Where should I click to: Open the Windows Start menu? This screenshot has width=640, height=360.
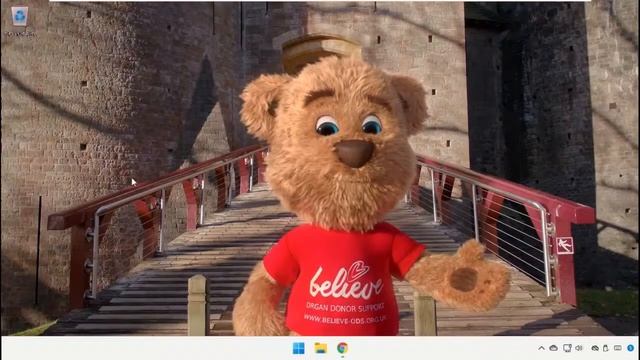click(298, 348)
